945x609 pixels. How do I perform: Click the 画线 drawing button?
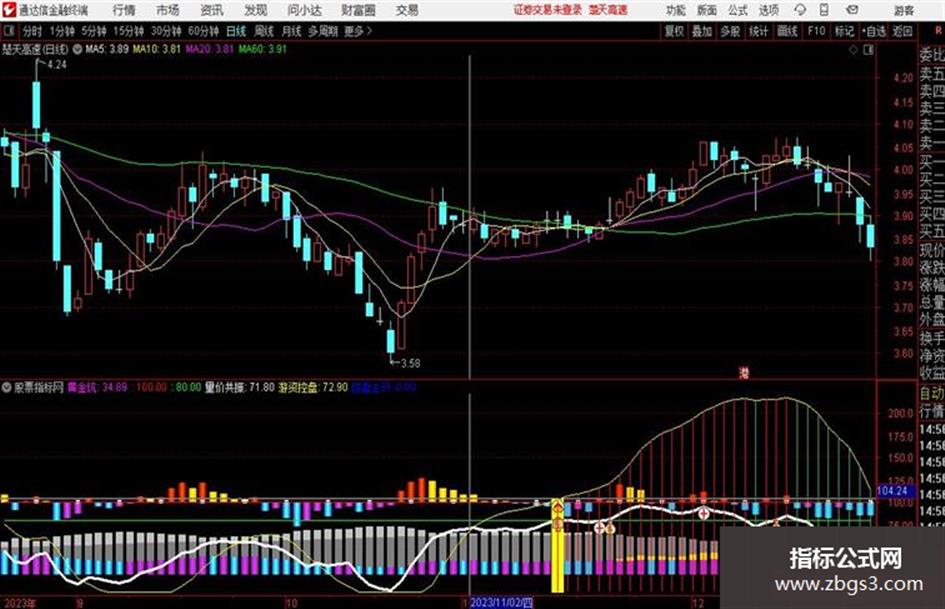pos(787,31)
